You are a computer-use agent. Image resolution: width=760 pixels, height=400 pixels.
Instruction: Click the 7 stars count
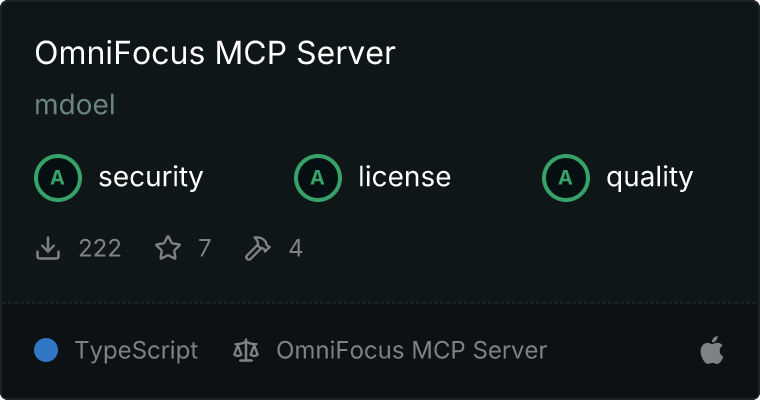[205, 249]
